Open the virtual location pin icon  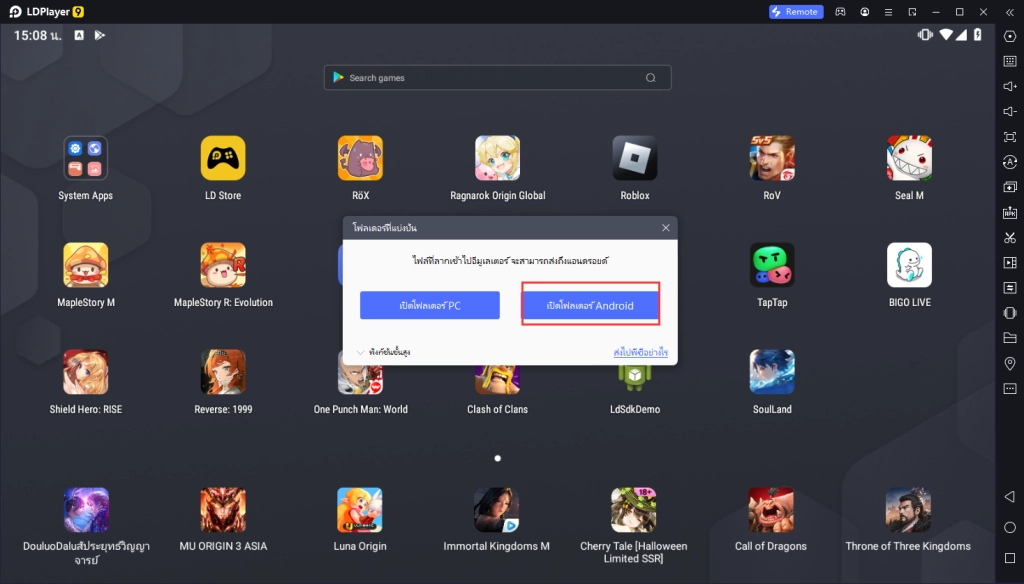(x=1009, y=363)
